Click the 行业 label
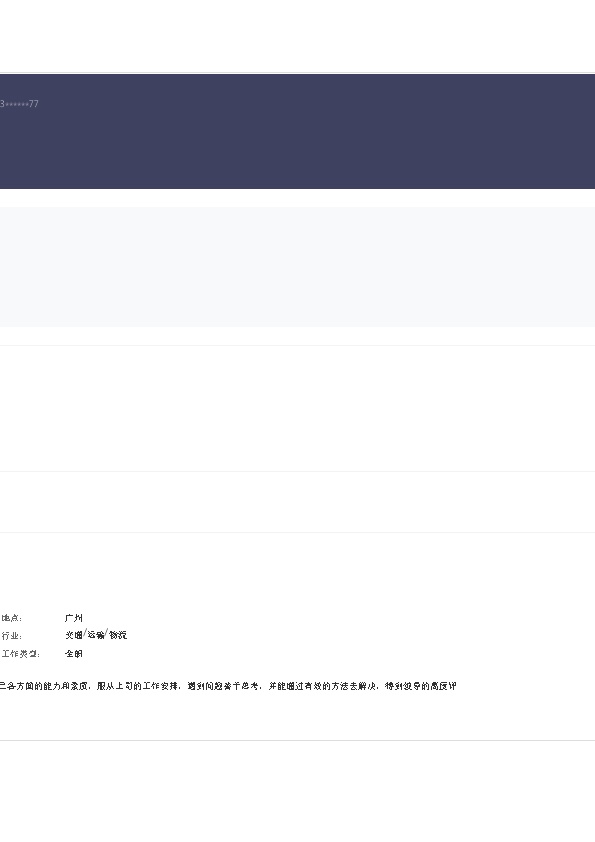 coord(11,636)
